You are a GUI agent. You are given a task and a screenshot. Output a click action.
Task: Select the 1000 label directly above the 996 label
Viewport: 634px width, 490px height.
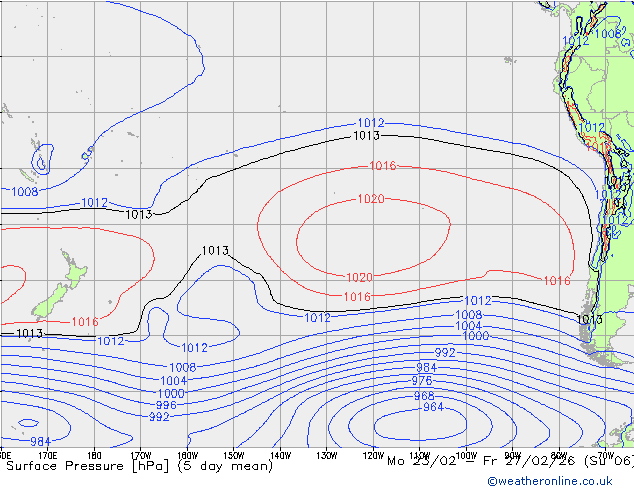tap(171, 394)
